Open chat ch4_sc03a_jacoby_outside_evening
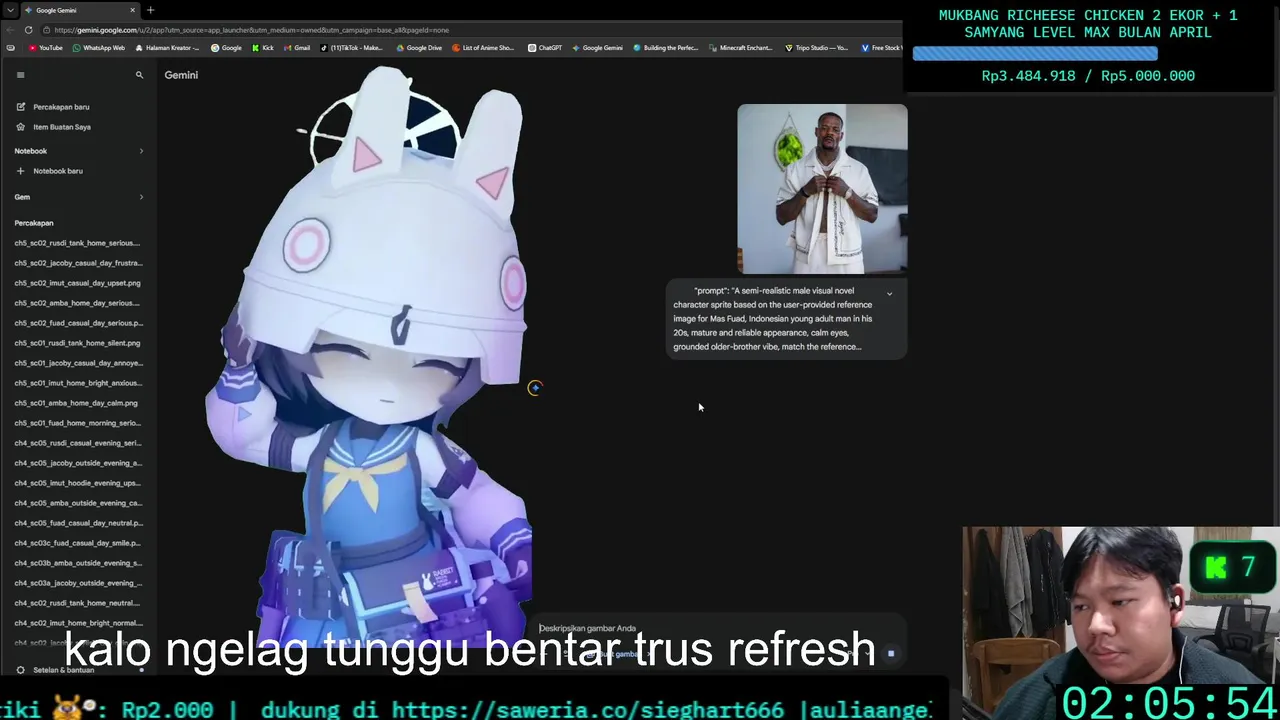The width and height of the screenshot is (1280, 720). coord(77,583)
